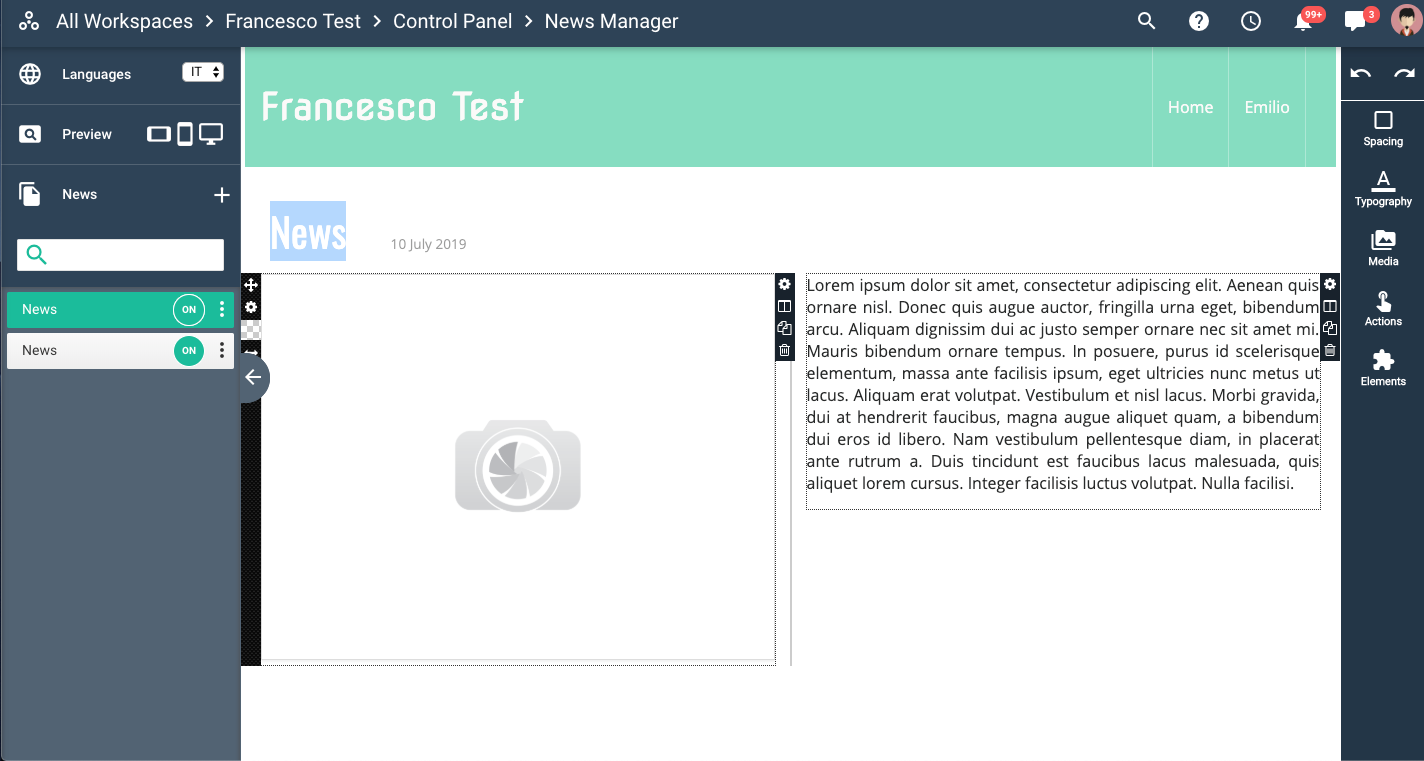Delete the Lorem ipsum text block

tap(1330, 350)
